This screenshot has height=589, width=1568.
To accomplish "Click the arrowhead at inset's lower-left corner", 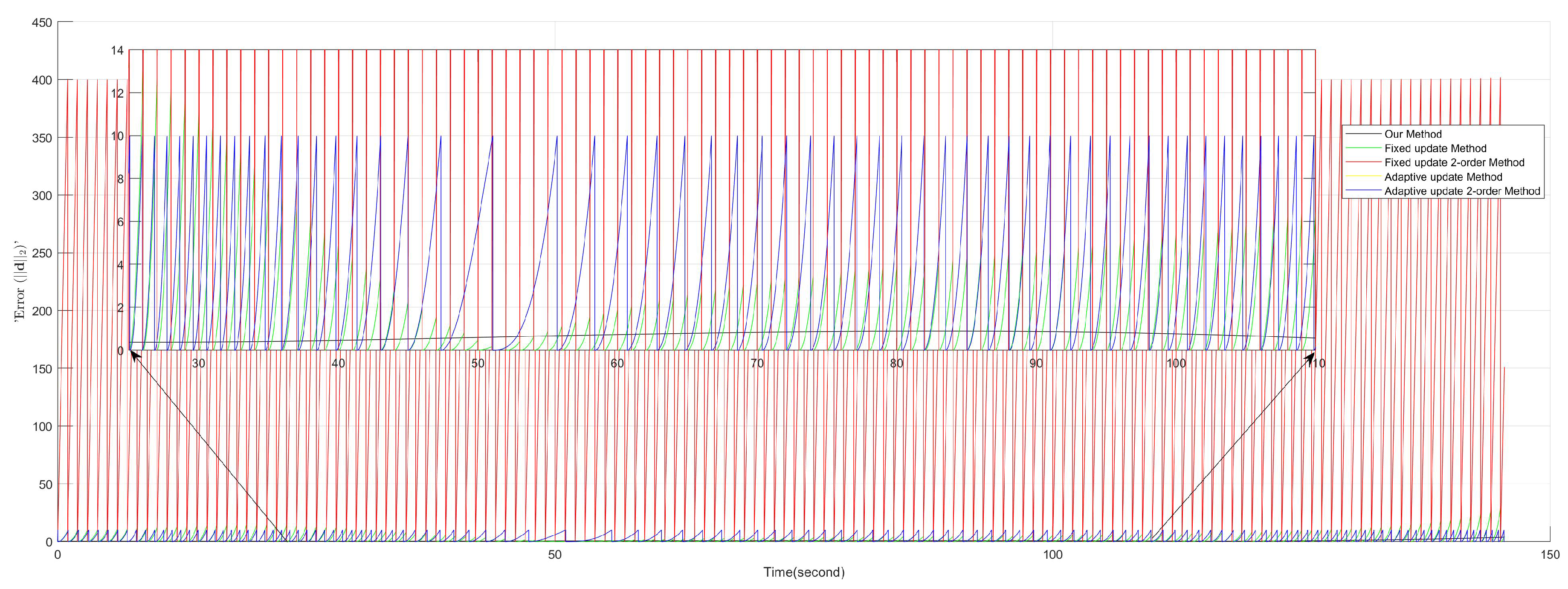I will [x=134, y=355].
